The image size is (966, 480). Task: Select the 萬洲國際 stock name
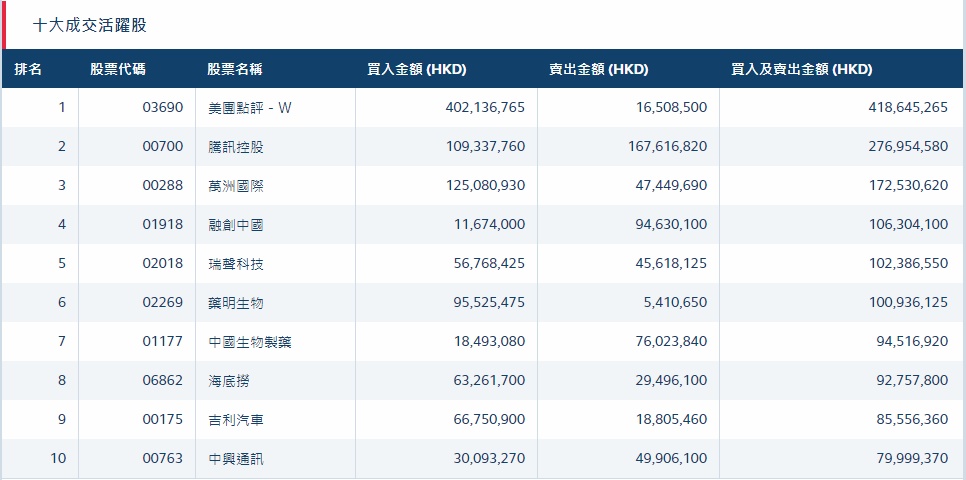point(236,186)
